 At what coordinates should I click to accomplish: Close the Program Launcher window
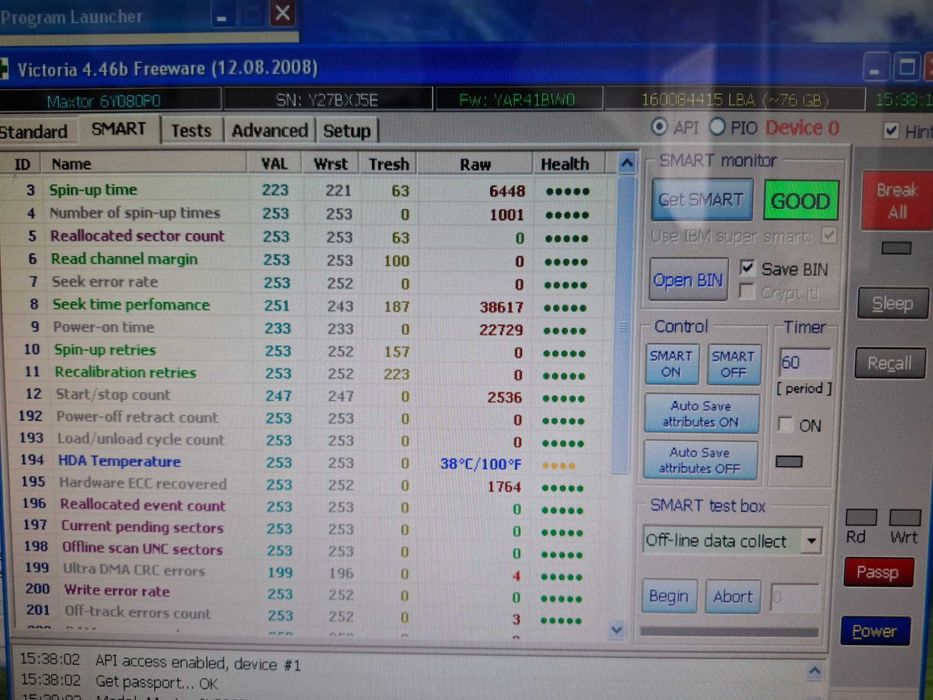pyautogui.click(x=283, y=13)
